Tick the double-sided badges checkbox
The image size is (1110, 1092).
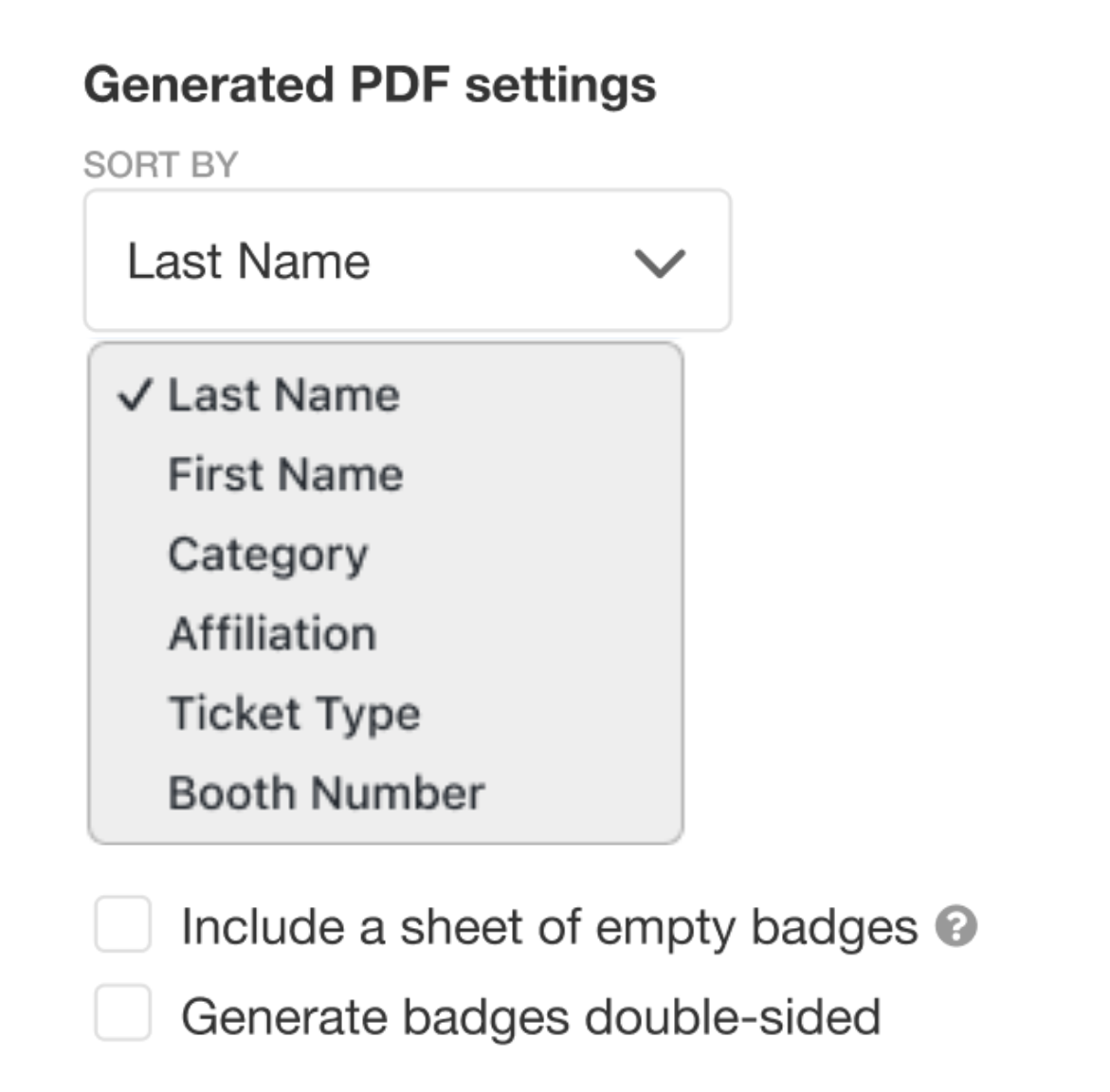tap(123, 1013)
